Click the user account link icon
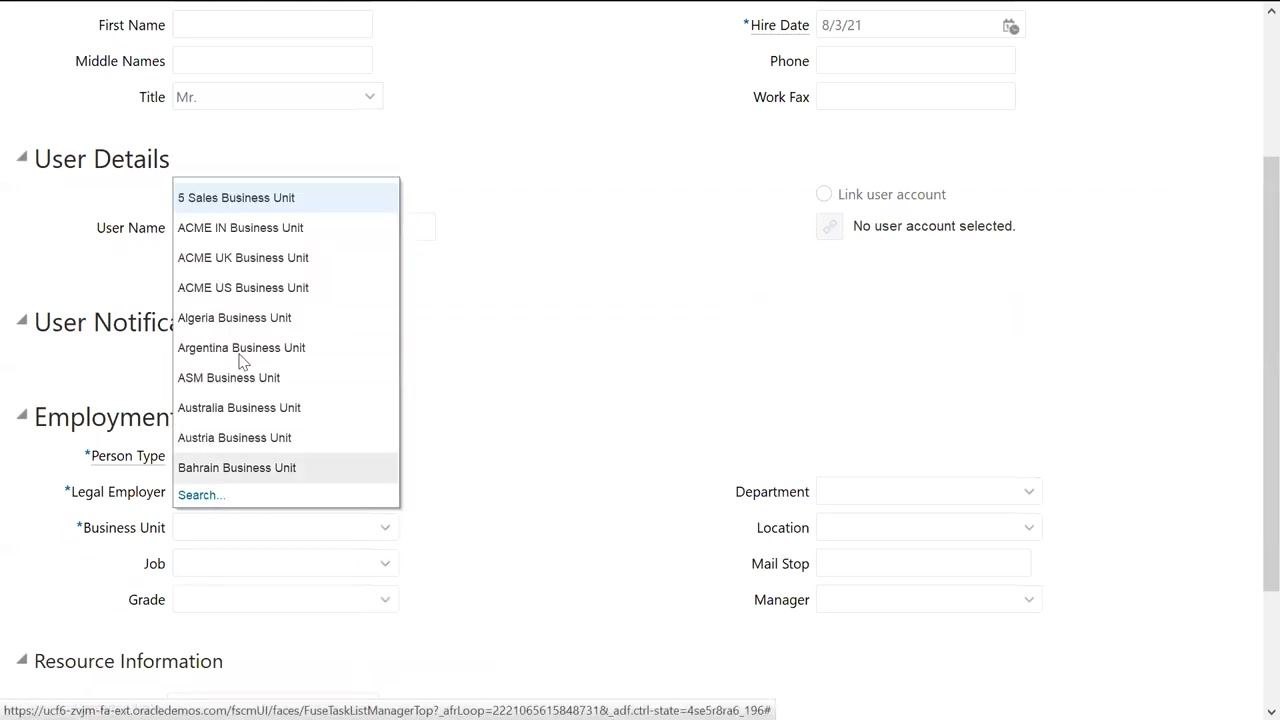This screenshot has height=720, width=1280. tap(830, 227)
